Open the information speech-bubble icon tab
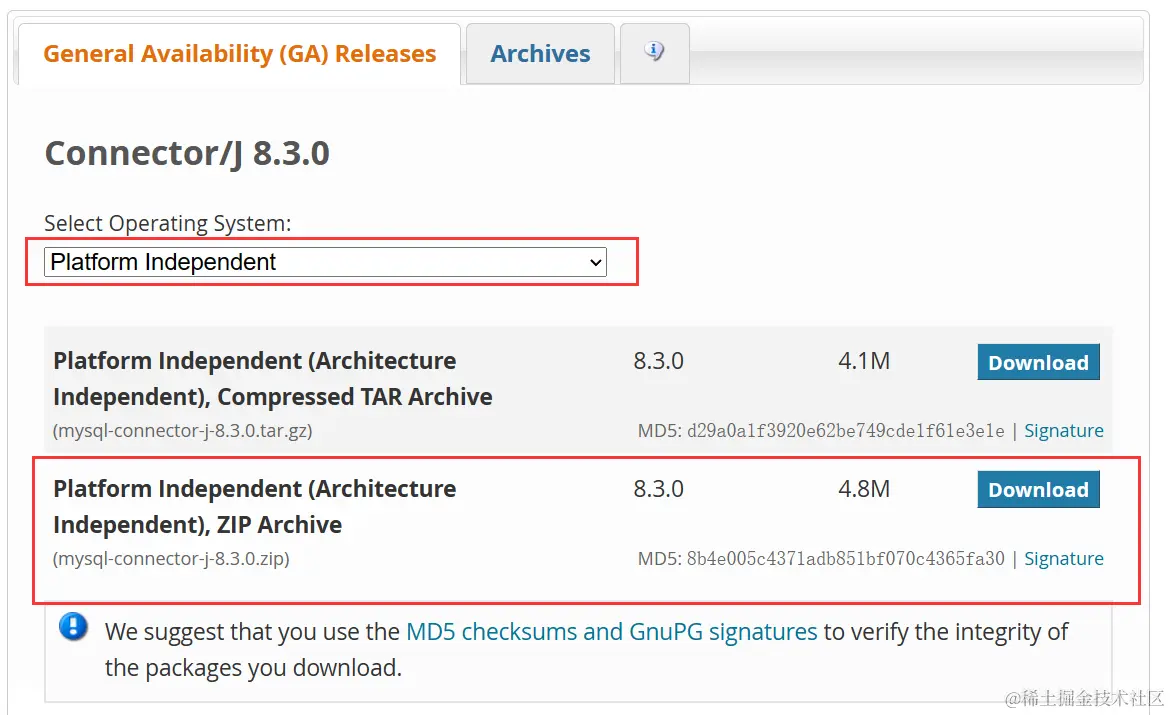 (654, 52)
